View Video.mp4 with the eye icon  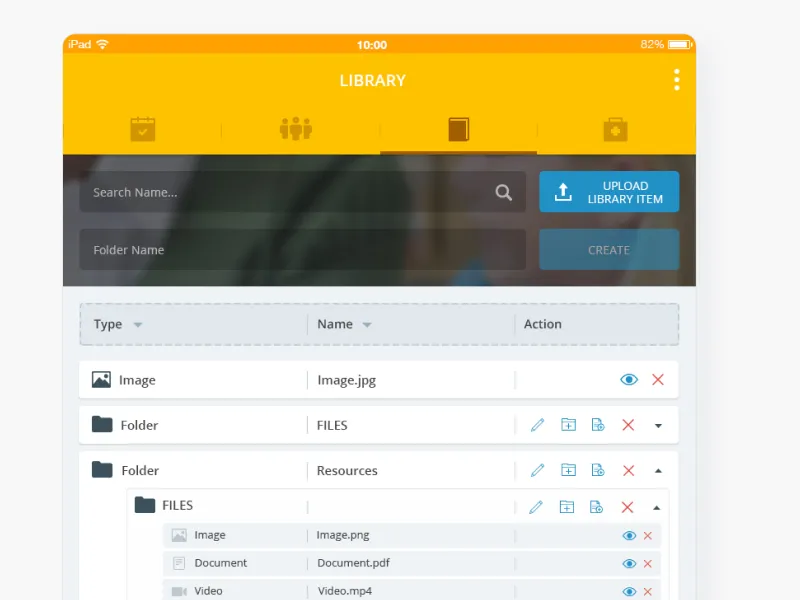tap(629, 592)
